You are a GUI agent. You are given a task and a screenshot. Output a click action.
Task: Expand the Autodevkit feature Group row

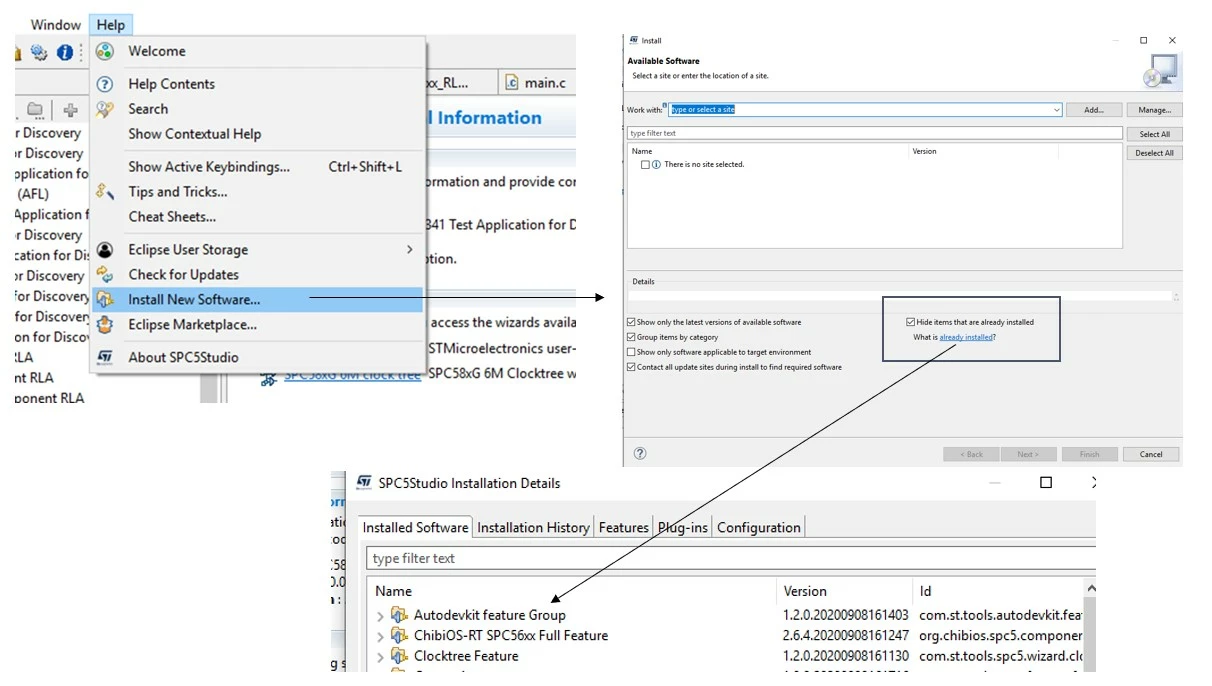(x=380, y=616)
